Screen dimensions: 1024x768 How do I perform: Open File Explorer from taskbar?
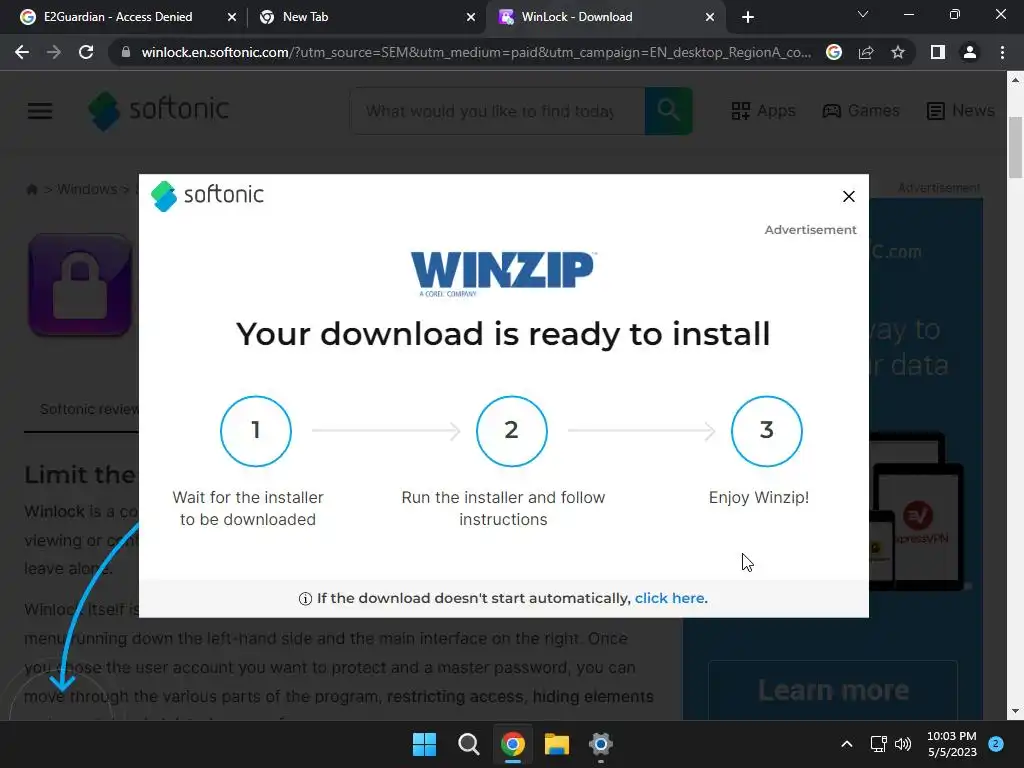557,744
